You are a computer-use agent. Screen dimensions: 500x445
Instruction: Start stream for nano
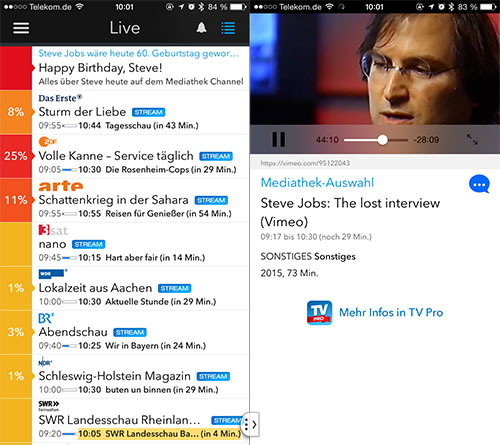click(89, 244)
